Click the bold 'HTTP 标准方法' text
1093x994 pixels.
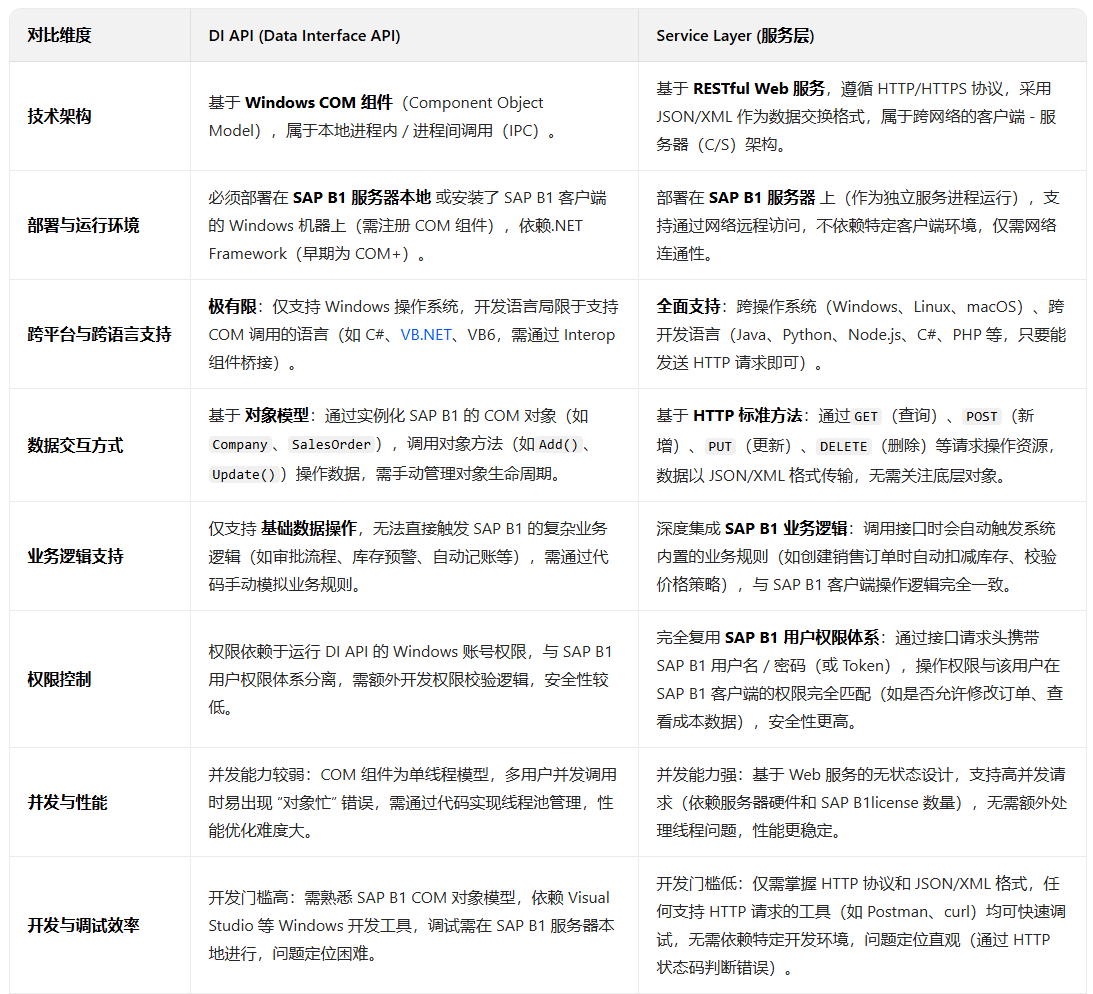[747, 415]
